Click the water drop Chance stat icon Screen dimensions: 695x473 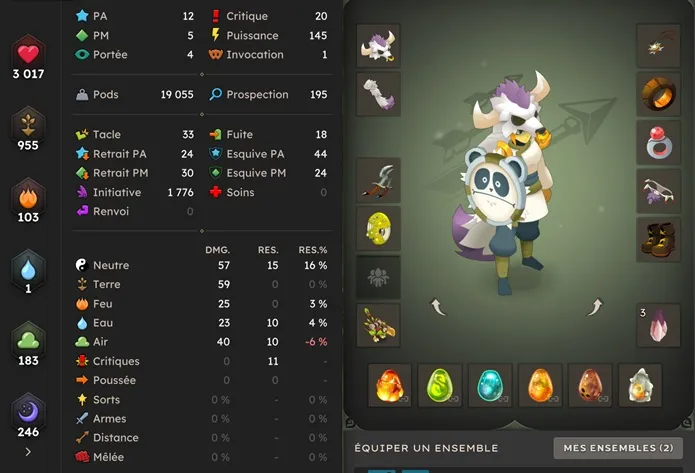coord(28,269)
